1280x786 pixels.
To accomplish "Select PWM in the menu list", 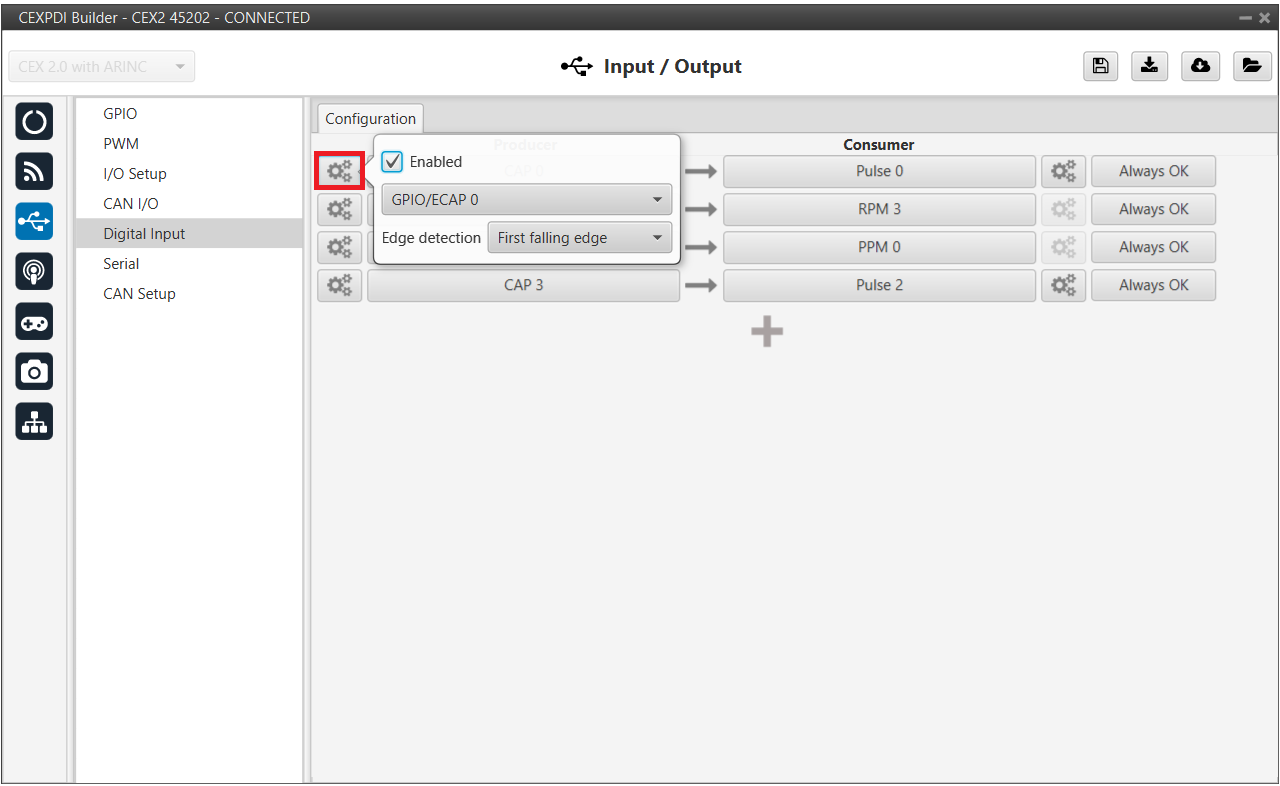I will coord(121,144).
